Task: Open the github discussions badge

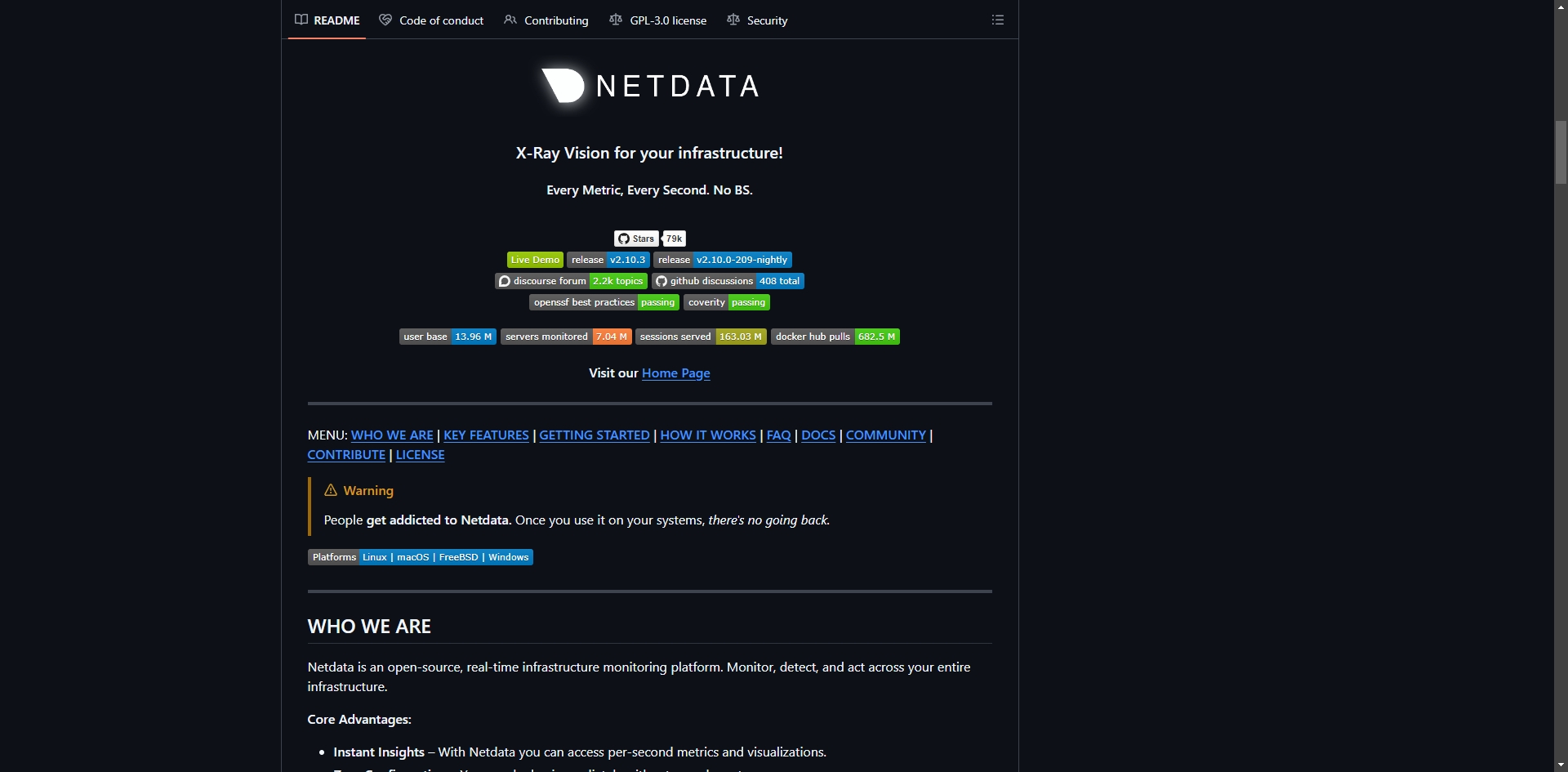Action: [728, 281]
